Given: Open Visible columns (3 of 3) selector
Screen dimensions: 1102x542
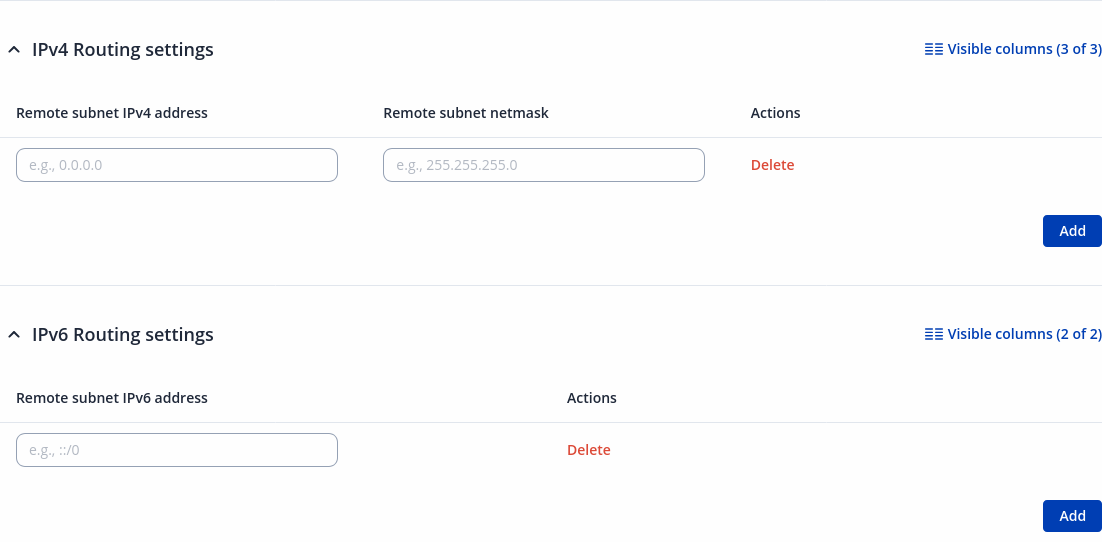Looking at the screenshot, I should click(1024, 49).
